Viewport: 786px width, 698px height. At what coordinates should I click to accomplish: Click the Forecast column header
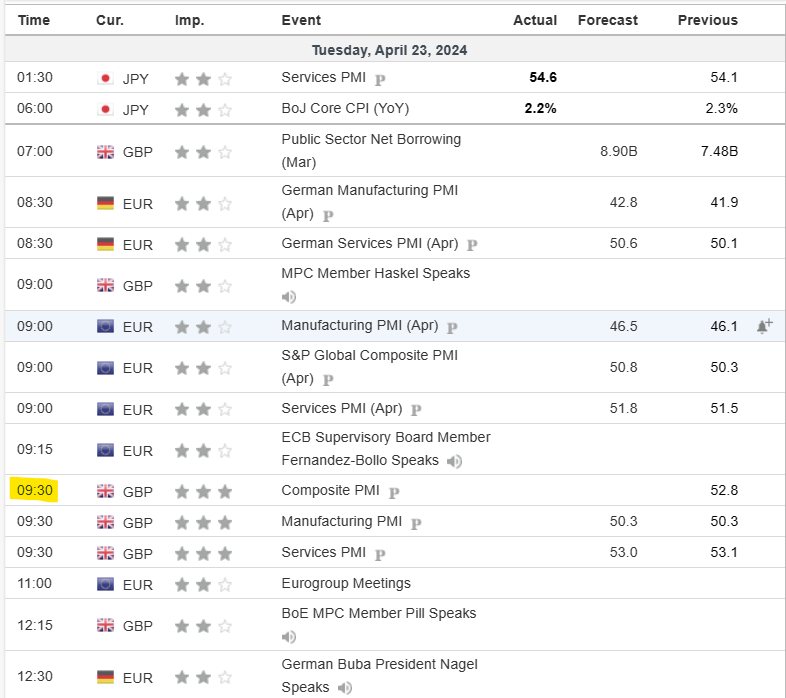pos(607,20)
